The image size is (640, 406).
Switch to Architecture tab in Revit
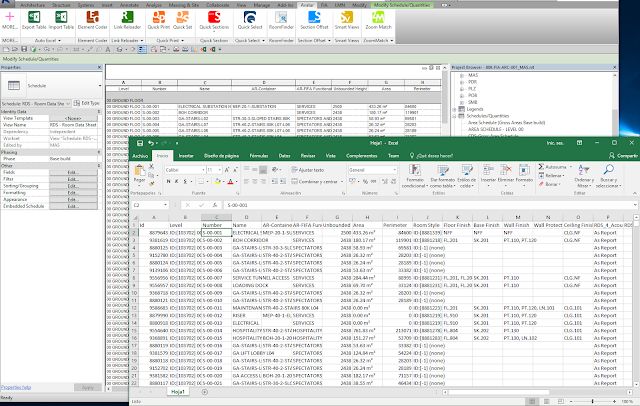[x=33, y=5]
